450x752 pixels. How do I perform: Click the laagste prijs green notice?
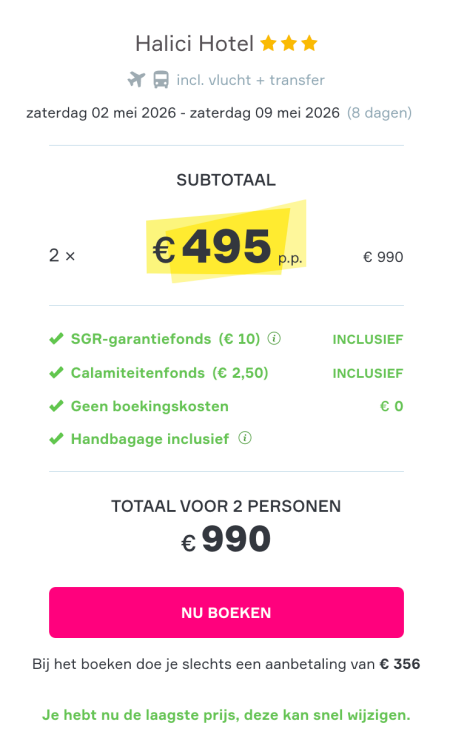point(226,715)
